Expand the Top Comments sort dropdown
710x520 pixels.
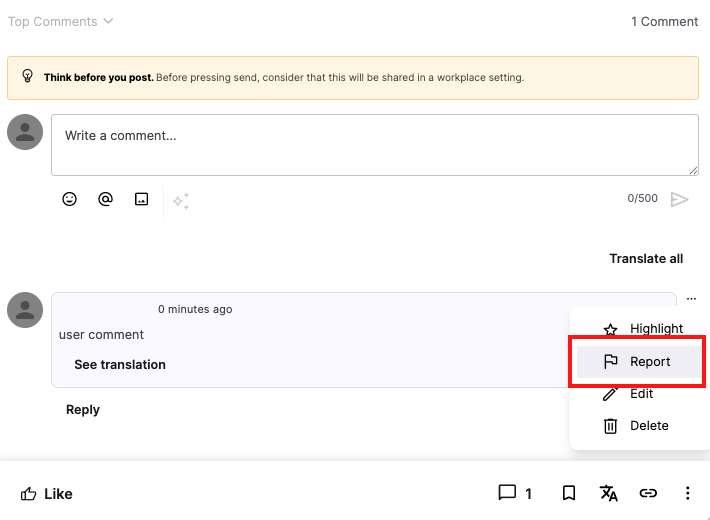[x=60, y=21]
